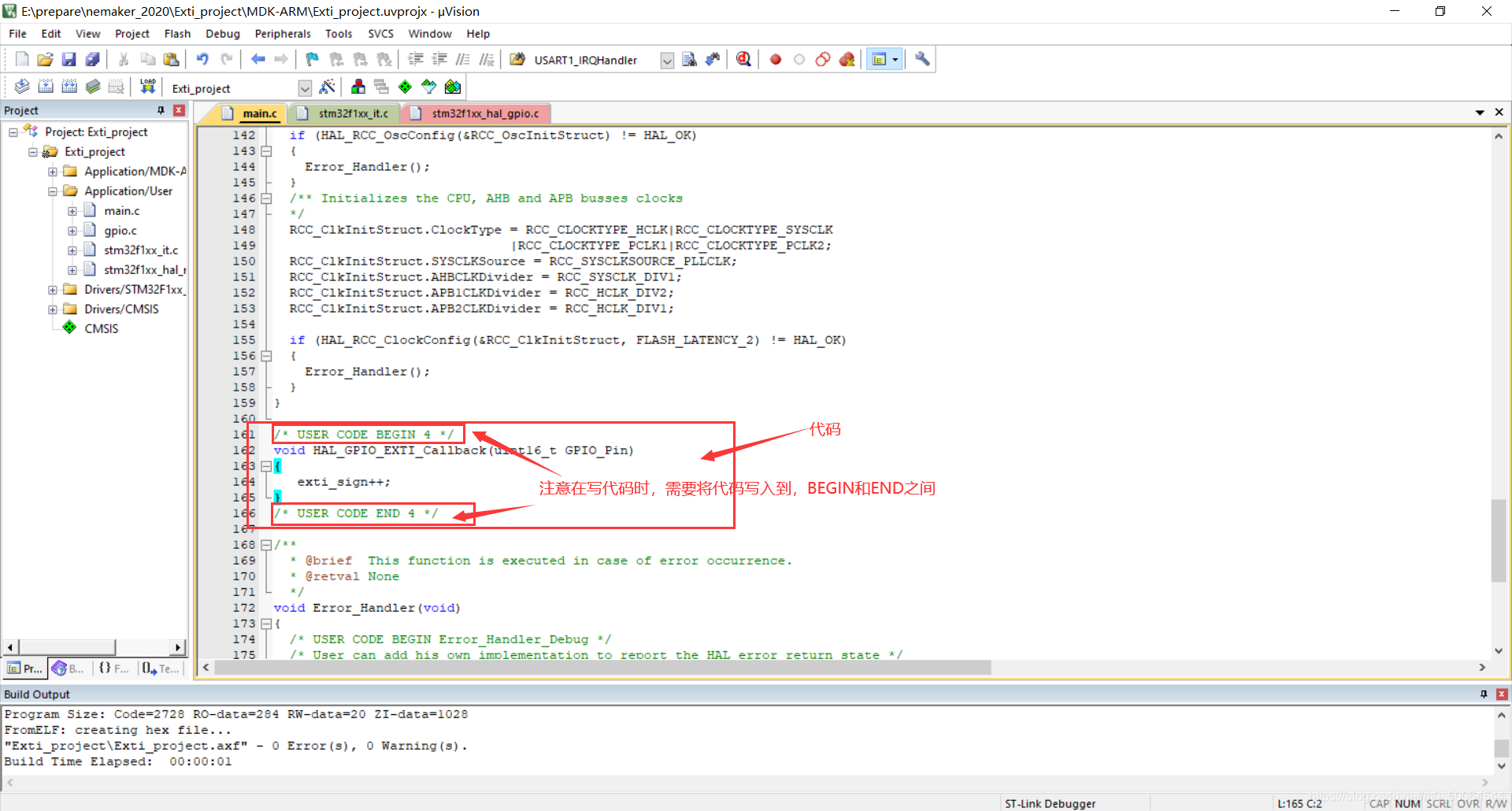Open the USART1_IRQHandler find dropdown arrow
Screen dimensions: 1512x811
point(667,61)
